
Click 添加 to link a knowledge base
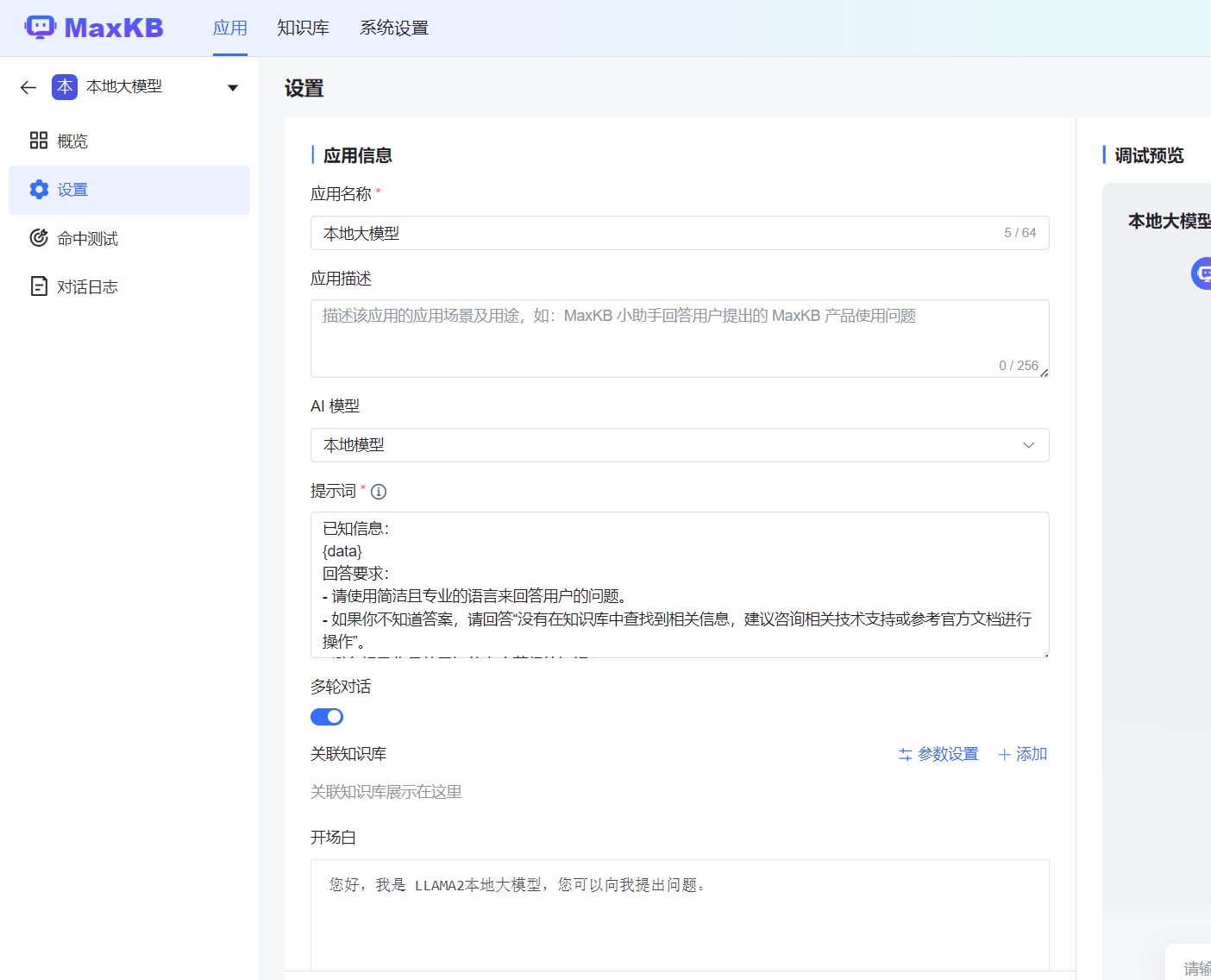[x=1023, y=754]
